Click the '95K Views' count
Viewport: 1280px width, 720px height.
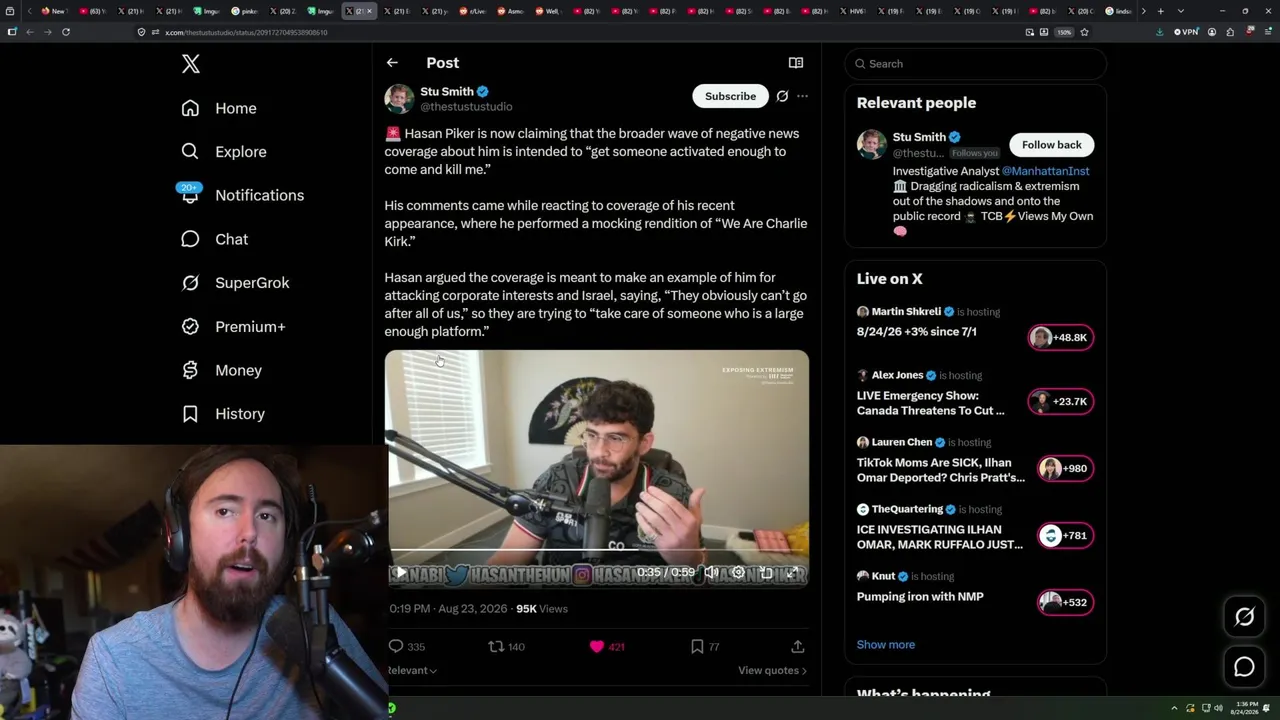point(541,609)
